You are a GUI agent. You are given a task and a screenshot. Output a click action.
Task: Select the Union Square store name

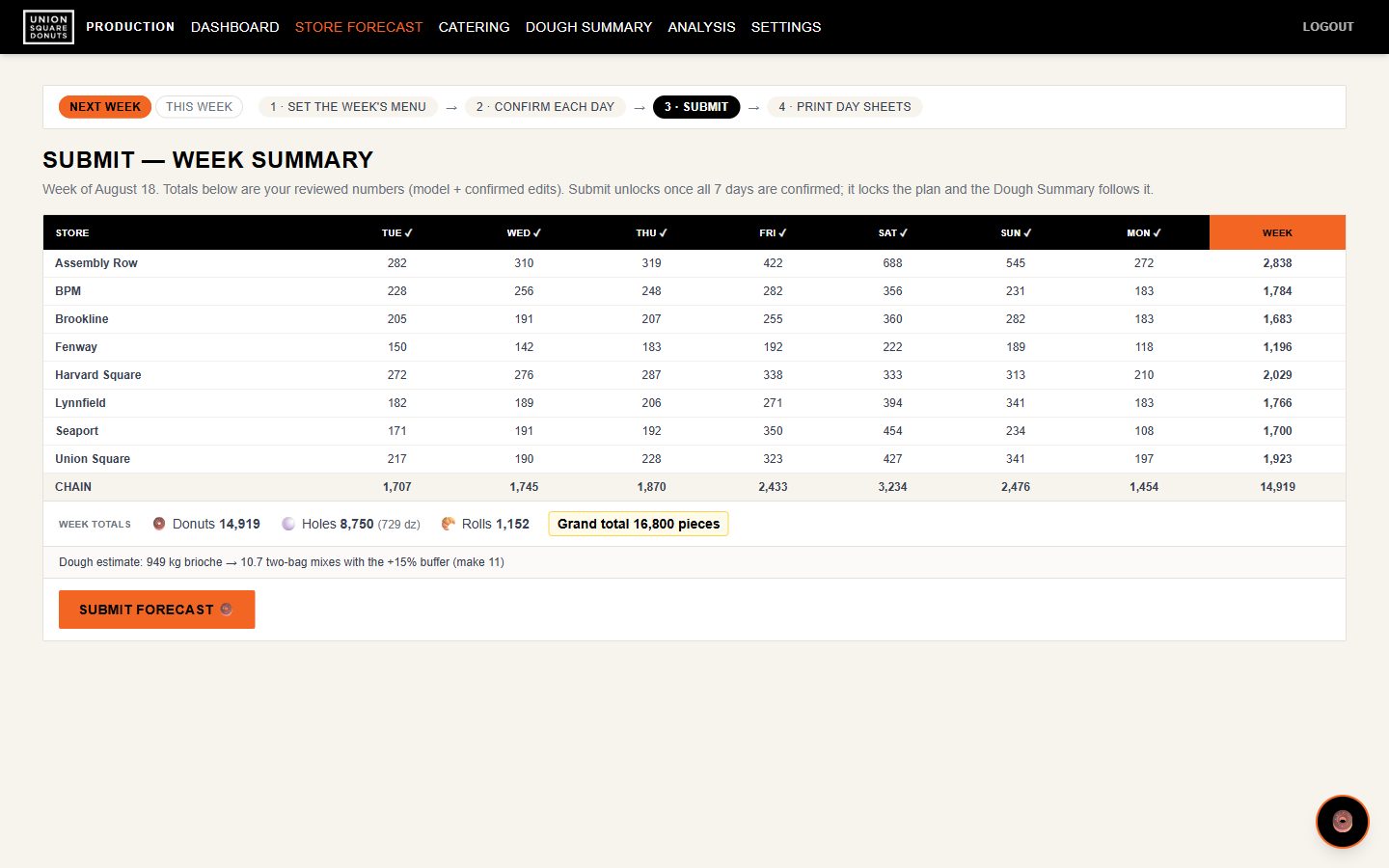(x=93, y=459)
